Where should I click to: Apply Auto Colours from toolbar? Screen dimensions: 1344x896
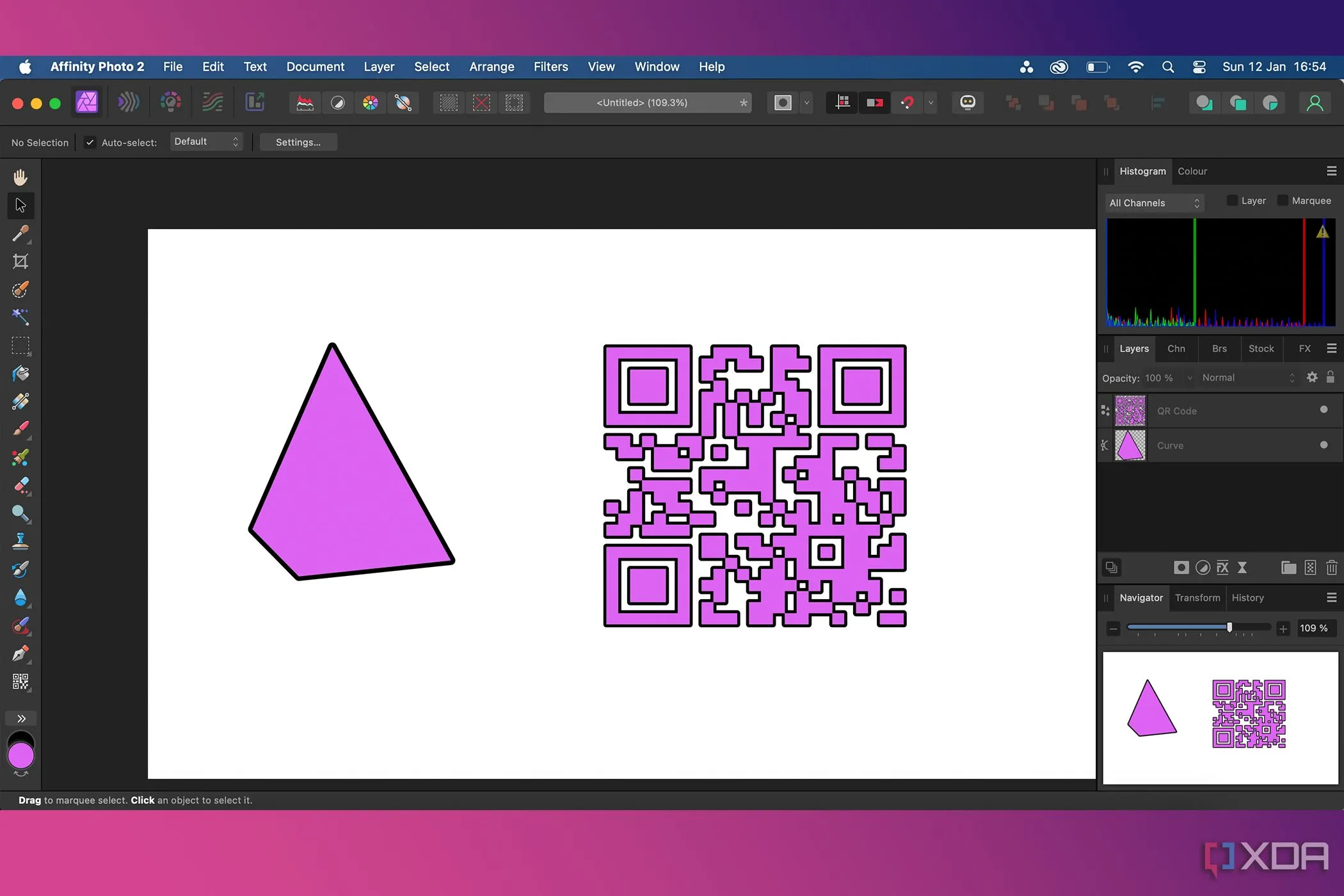tap(371, 103)
